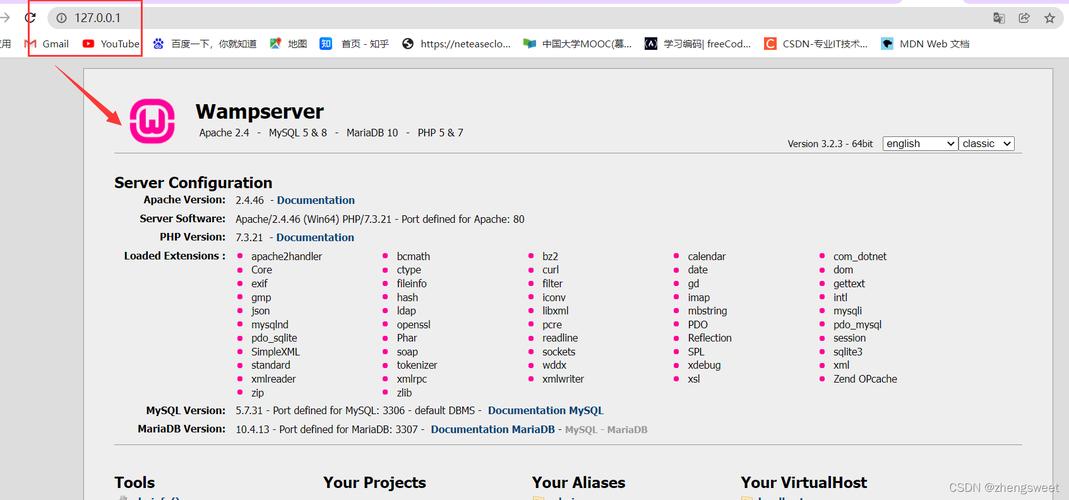Click the Tools heading
The height and width of the screenshot is (500, 1069).
click(x=134, y=483)
